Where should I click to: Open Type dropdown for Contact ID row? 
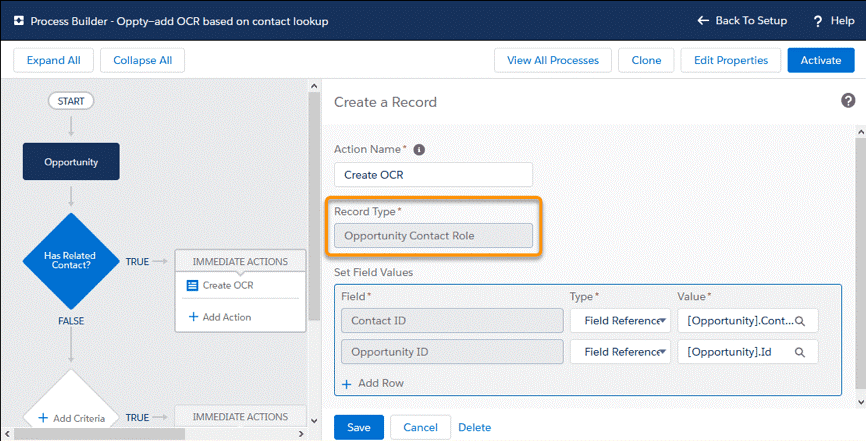point(620,321)
